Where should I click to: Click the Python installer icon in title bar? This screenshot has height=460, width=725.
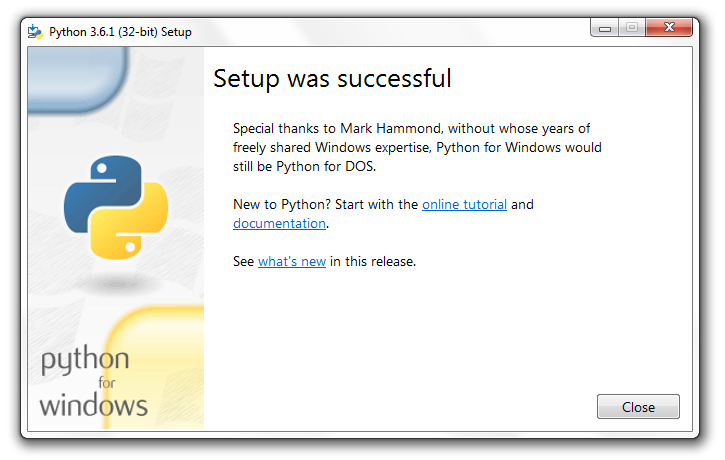(35, 31)
